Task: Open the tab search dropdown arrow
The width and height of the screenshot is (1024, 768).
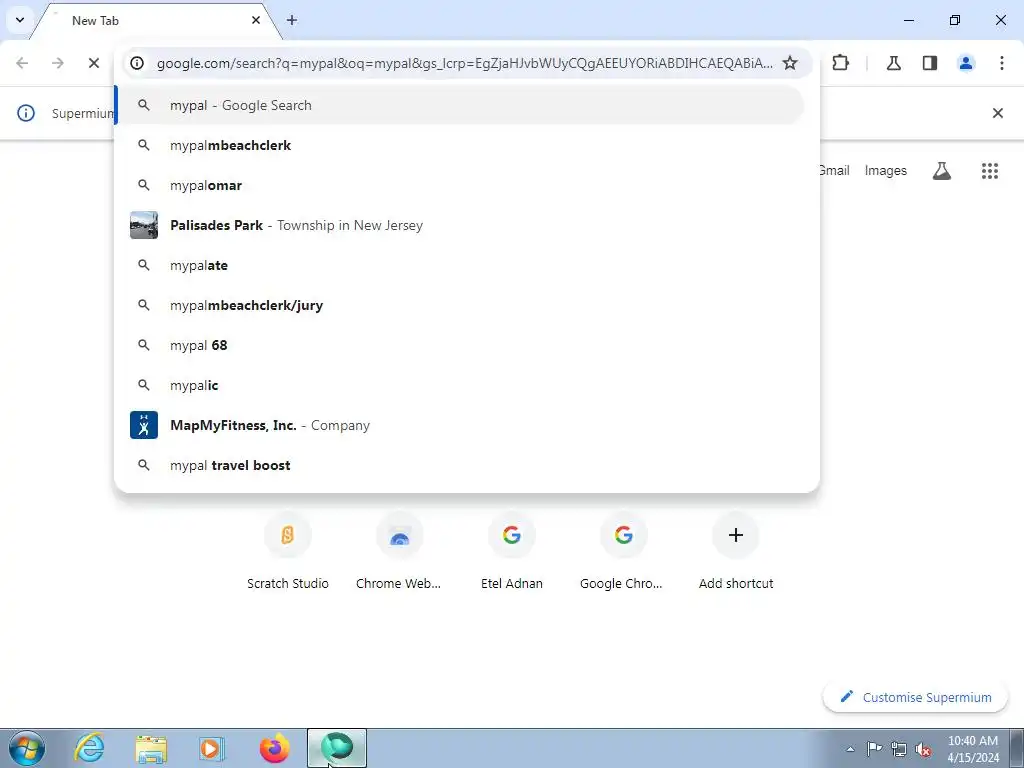Action: 20,20
